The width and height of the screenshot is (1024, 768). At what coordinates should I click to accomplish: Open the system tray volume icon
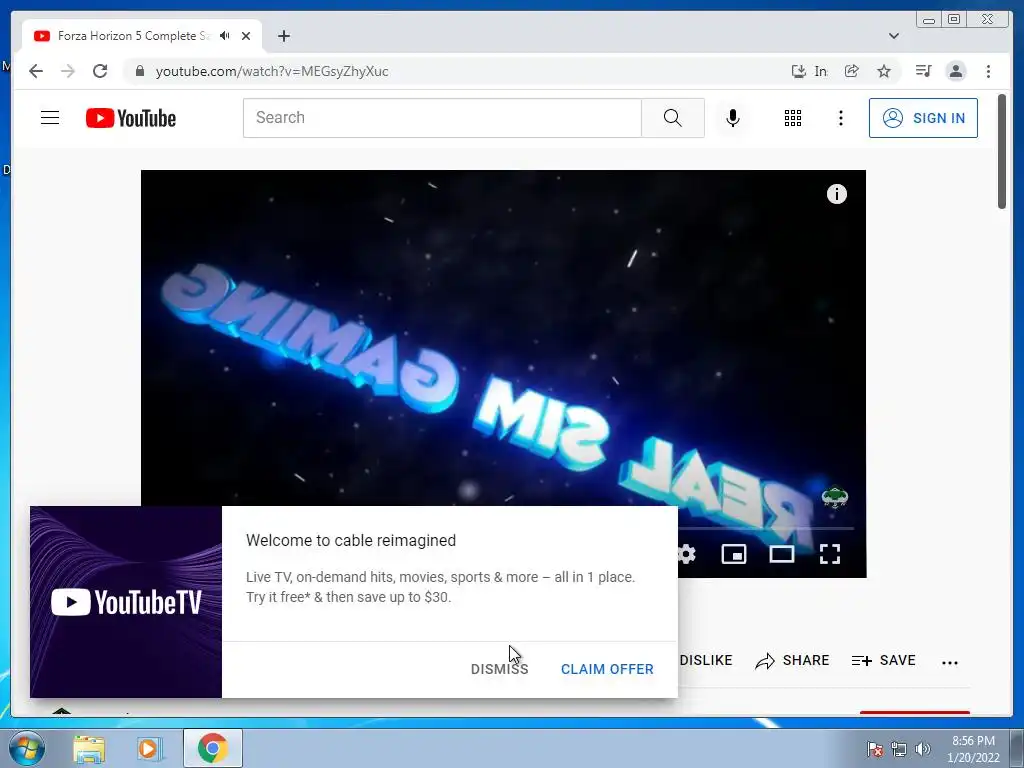[x=923, y=749]
